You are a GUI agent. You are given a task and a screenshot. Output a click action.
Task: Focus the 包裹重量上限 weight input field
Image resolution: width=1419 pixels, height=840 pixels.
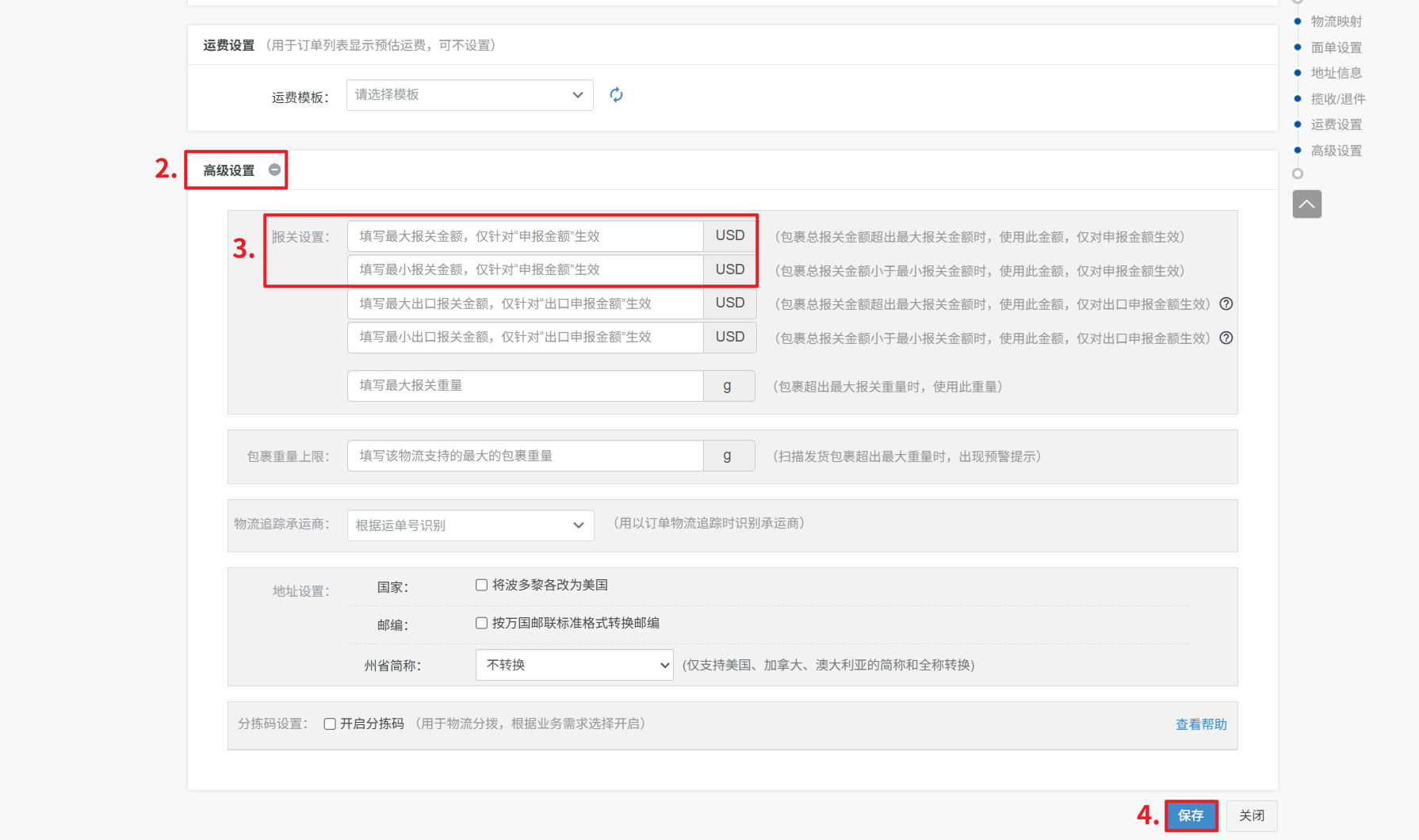point(525,456)
